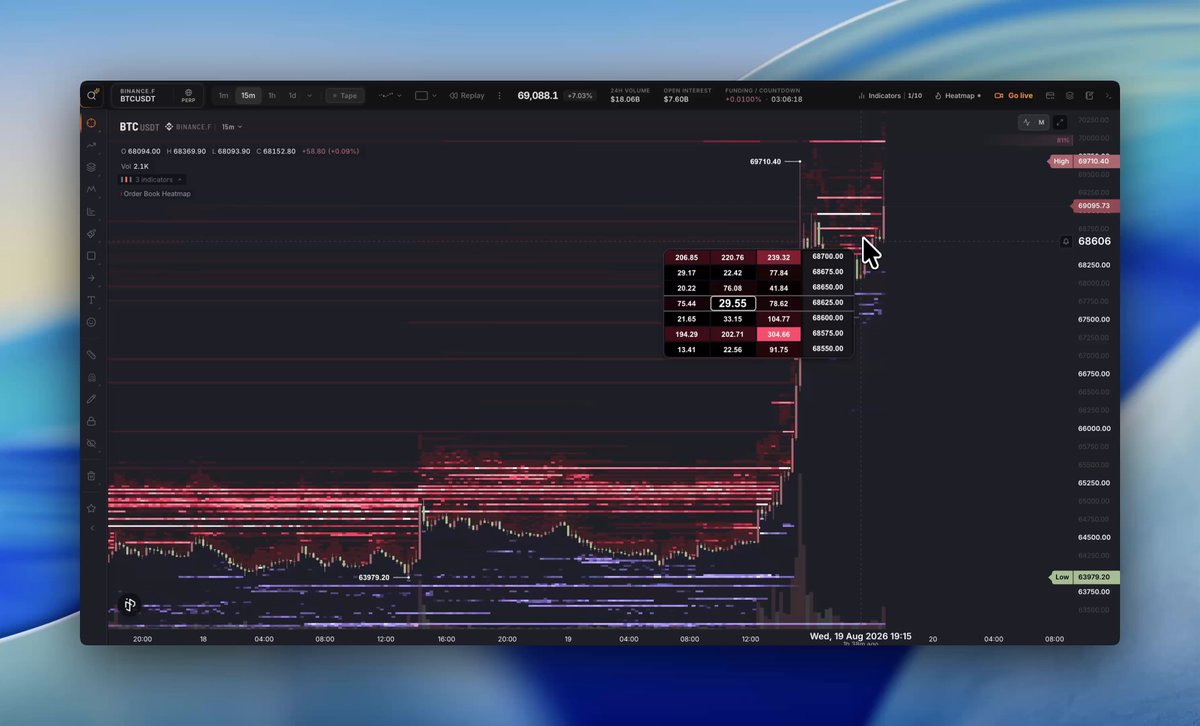Image resolution: width=1200 pixels, height=726 pixels.
Task: Click the trash icon to delete drawings
Action: click(91, 476)
